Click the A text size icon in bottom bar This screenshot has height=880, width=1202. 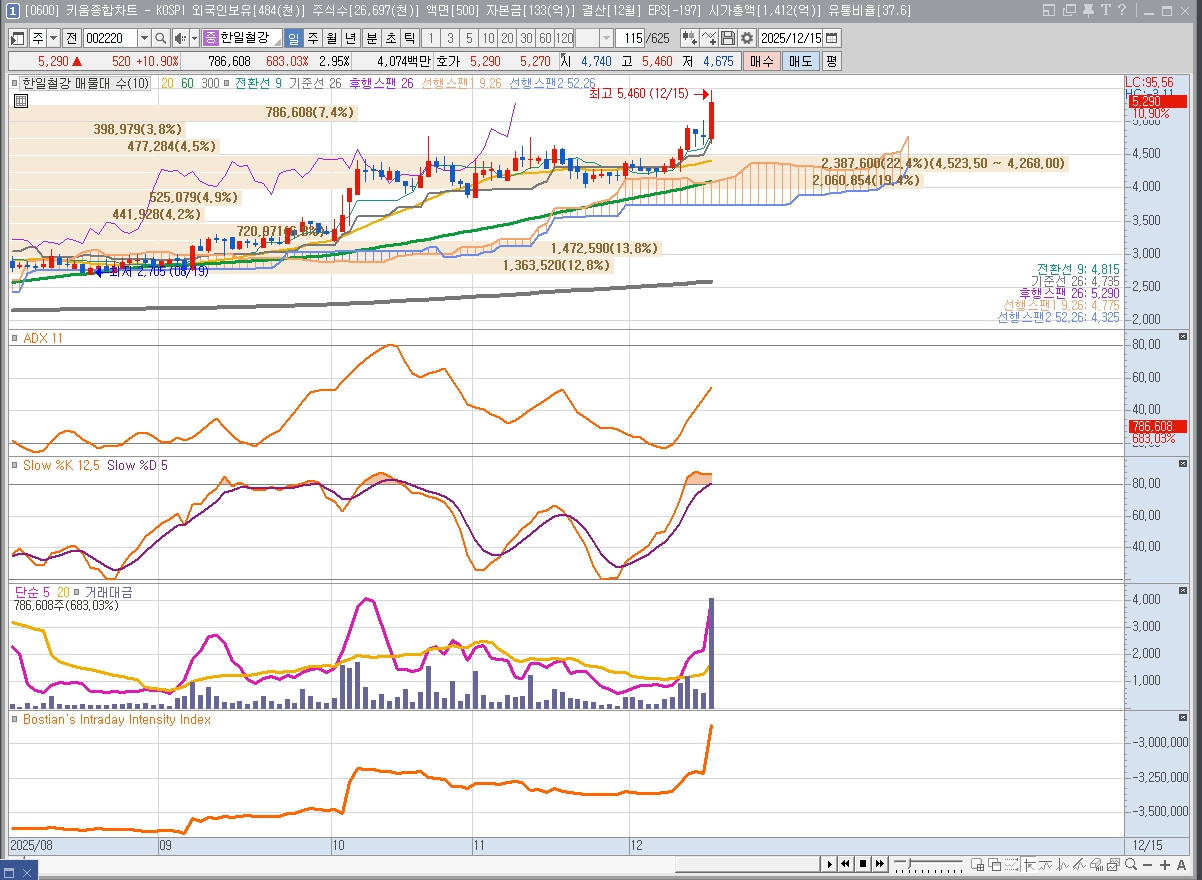[x=1181, y=864]
